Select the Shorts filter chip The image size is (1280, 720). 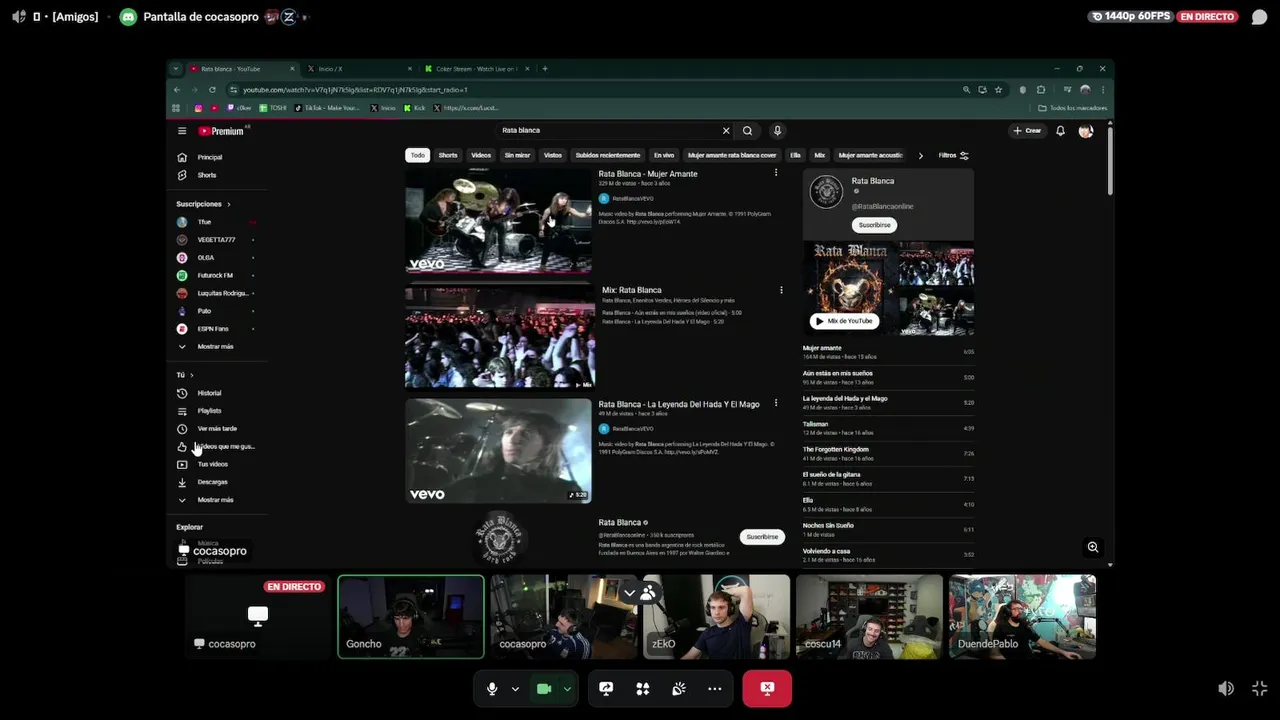click(x=448, y=155)
